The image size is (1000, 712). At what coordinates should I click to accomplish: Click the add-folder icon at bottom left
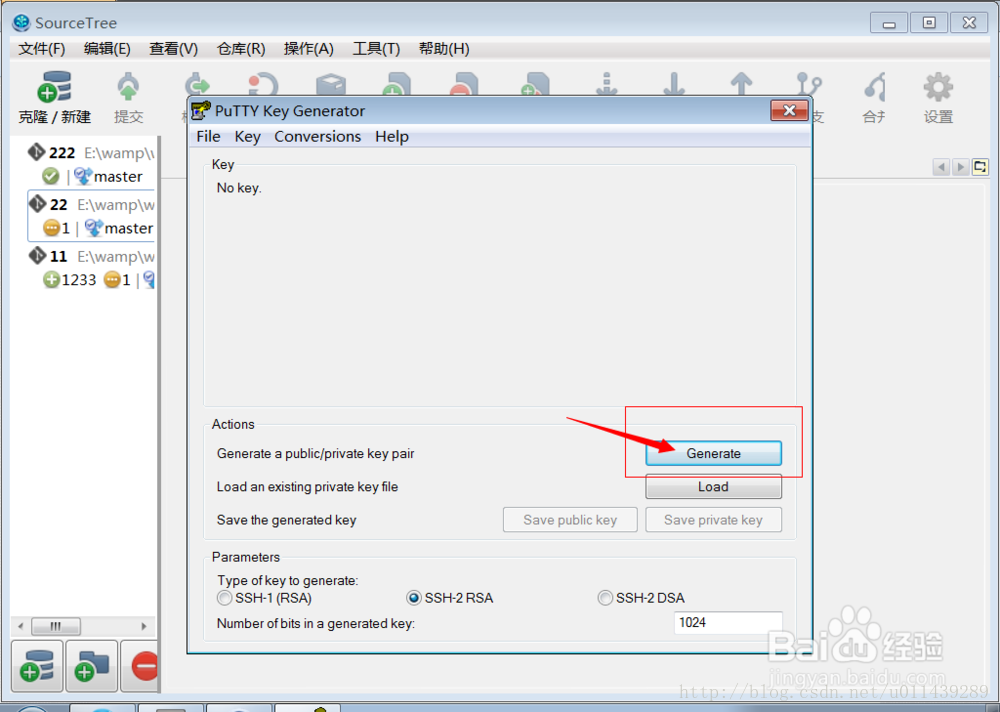(x=92, y=666)
